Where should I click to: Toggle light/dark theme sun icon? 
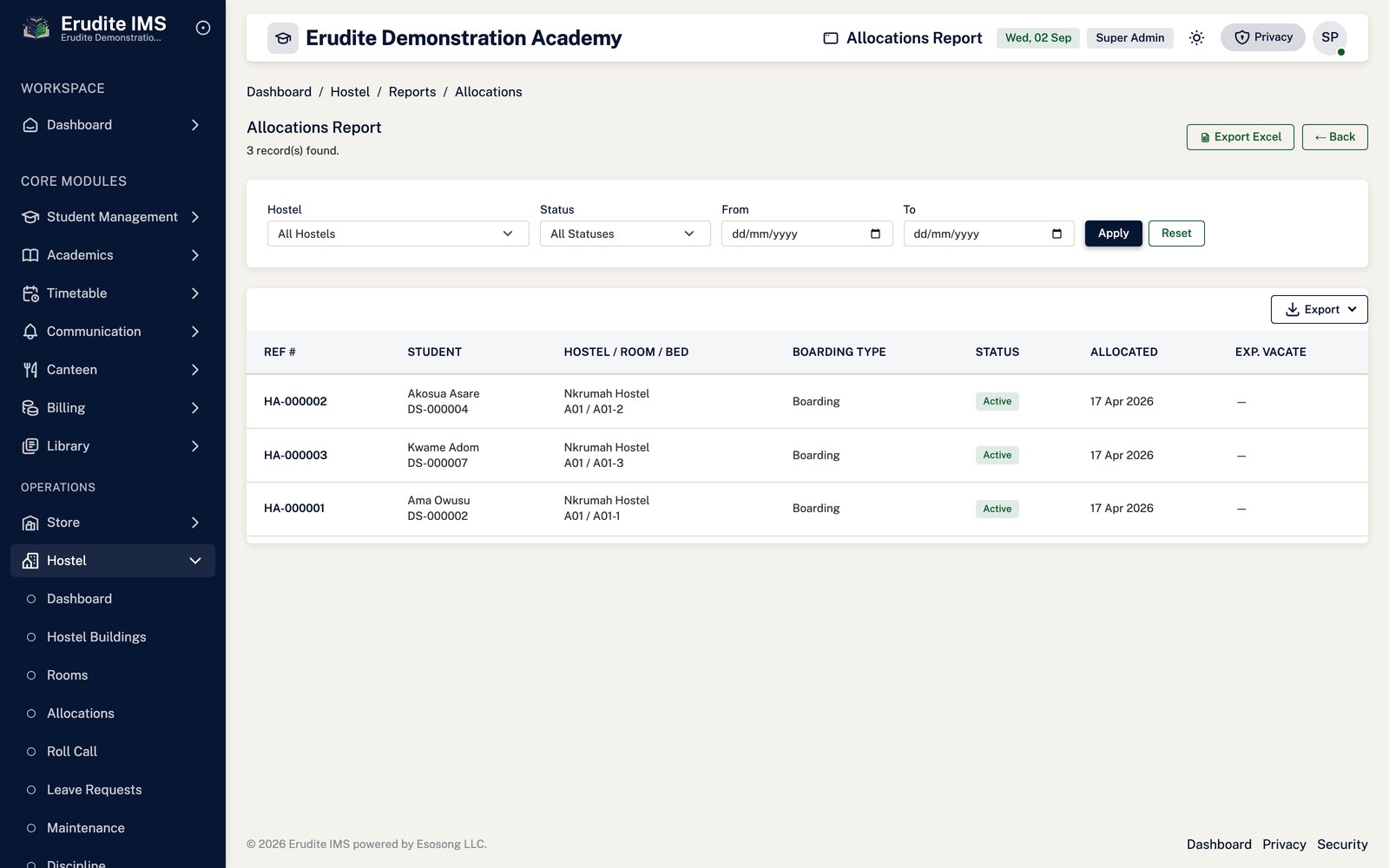[1196, 37]
